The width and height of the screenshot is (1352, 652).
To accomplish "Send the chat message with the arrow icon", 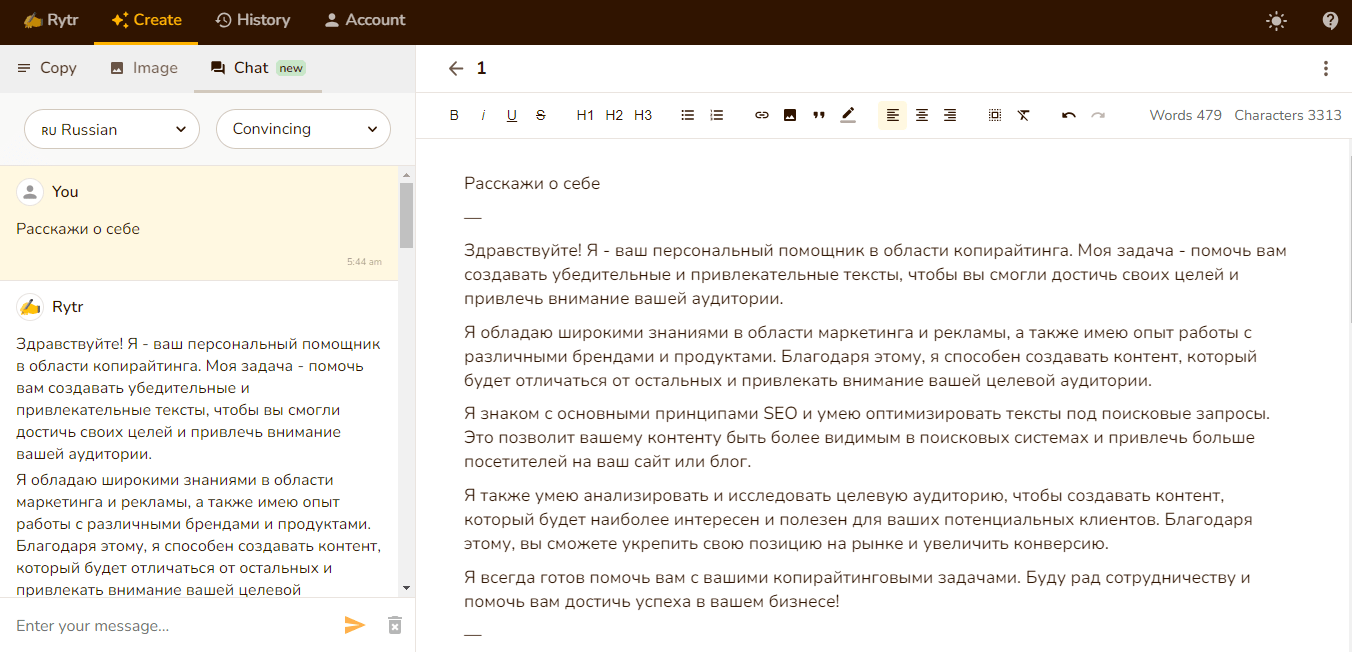I will click(355, 624).
